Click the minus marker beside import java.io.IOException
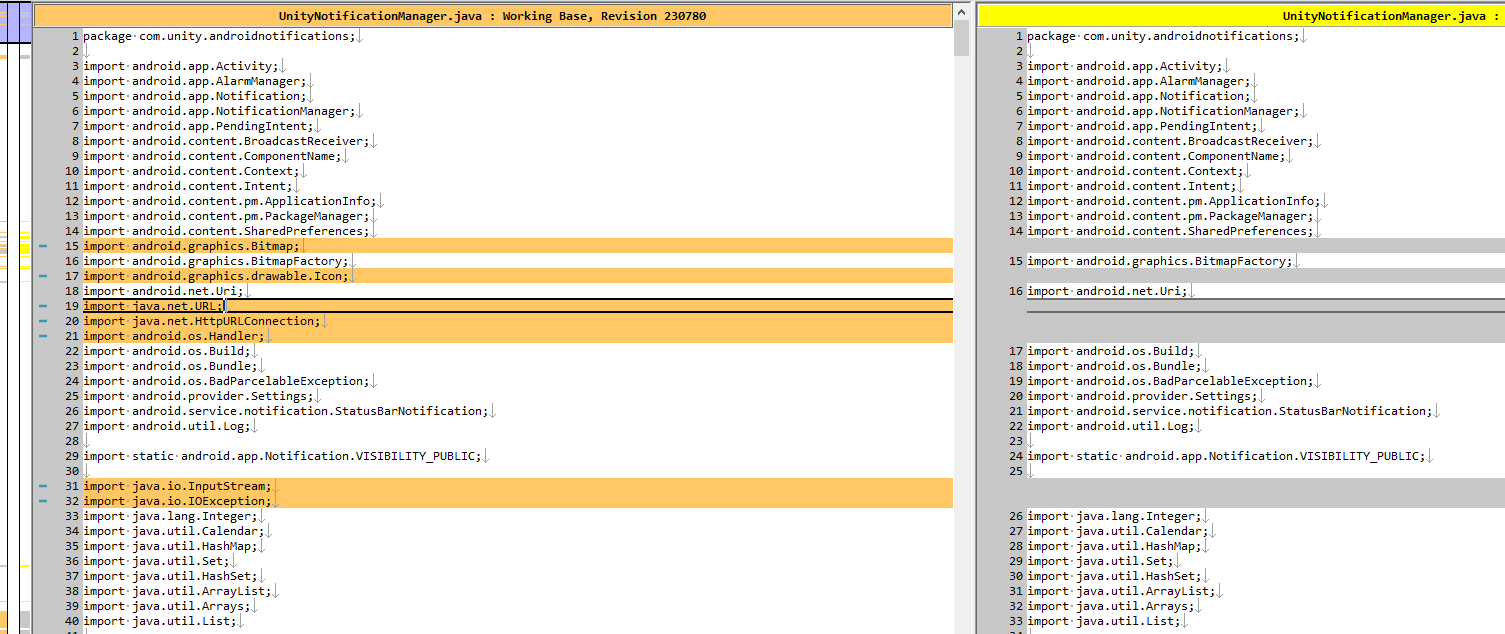Image resolution: width=1505 pixels, height=634 pixels. (x=43, y=501)
